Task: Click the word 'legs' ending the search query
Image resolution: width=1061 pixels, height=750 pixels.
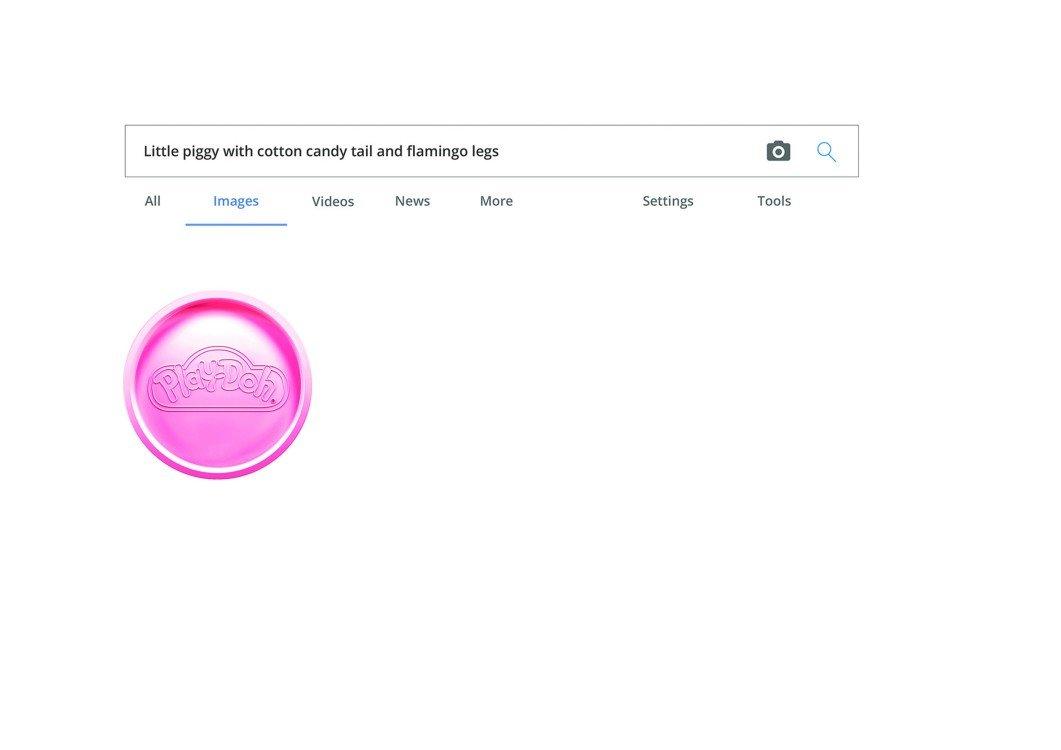Action: point(485,152)
